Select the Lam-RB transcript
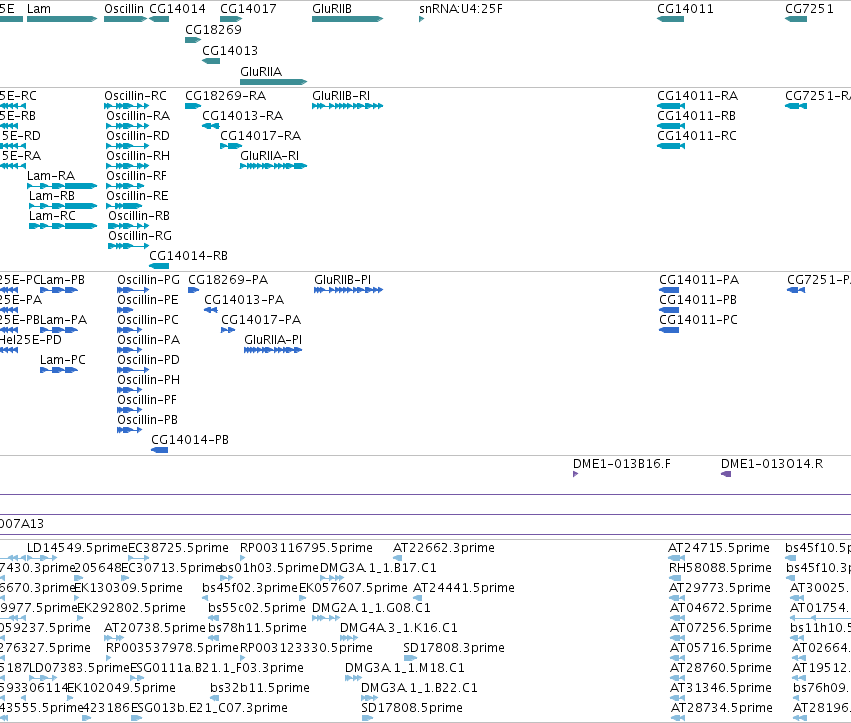The image size is (851, 723). click(63, 206)
